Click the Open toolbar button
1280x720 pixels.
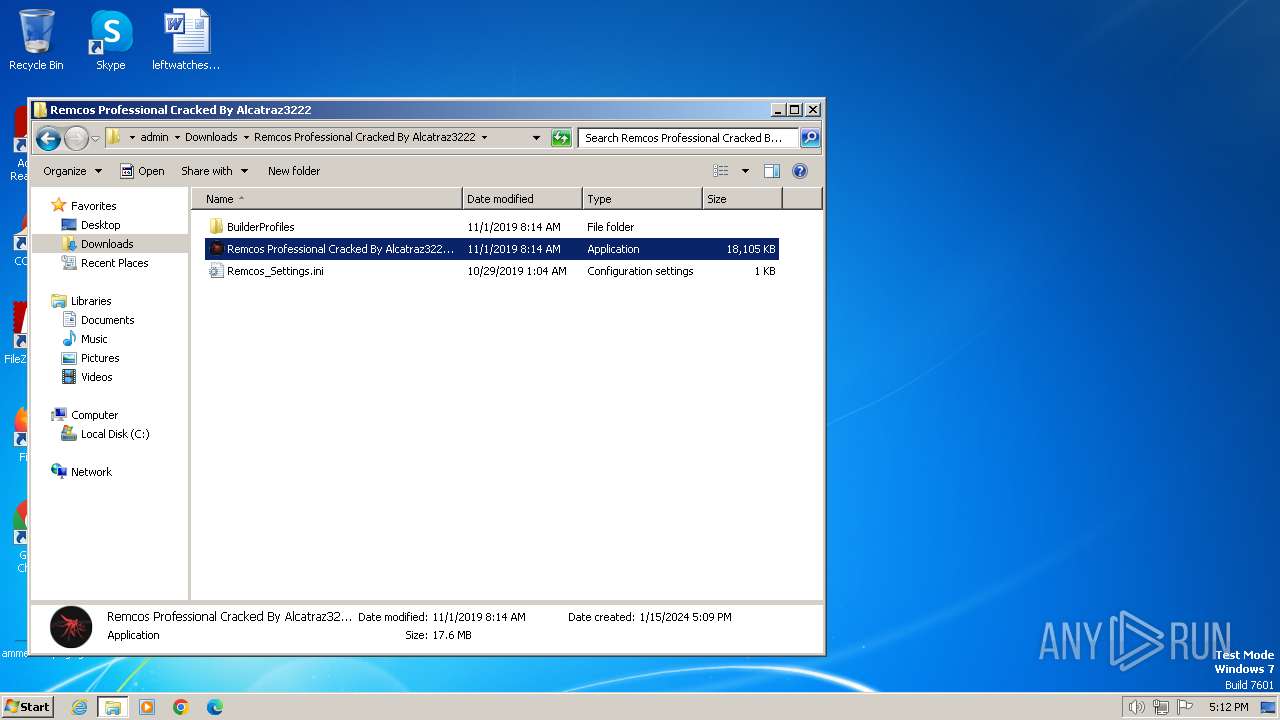(142, 171)
